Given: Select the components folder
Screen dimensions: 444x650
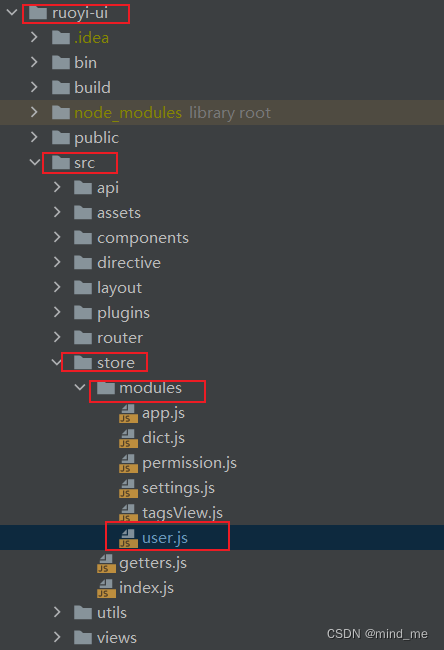Looking at the screenshot, I should click(x=143, y=238).
